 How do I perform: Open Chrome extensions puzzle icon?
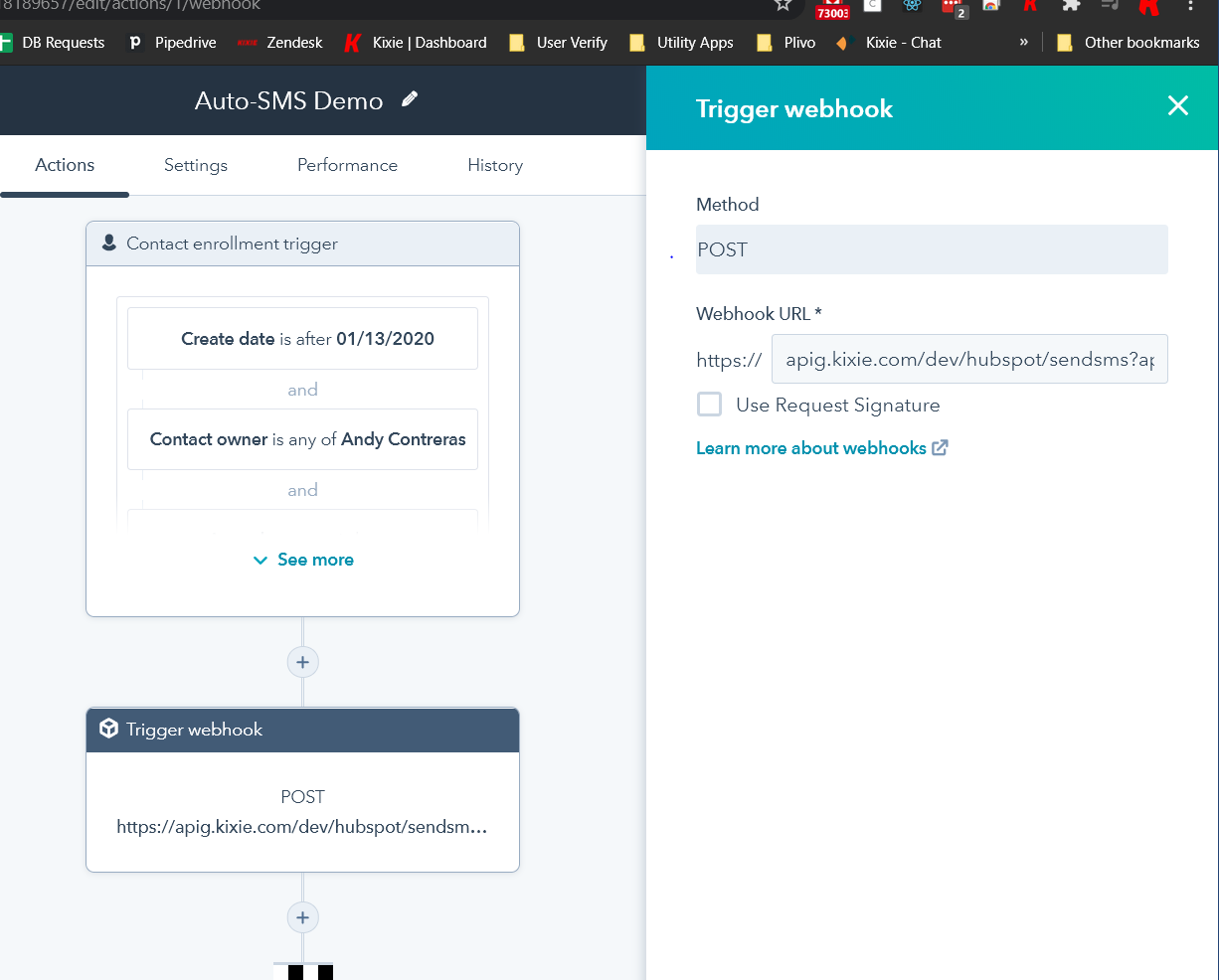(x=1071, y=5)
